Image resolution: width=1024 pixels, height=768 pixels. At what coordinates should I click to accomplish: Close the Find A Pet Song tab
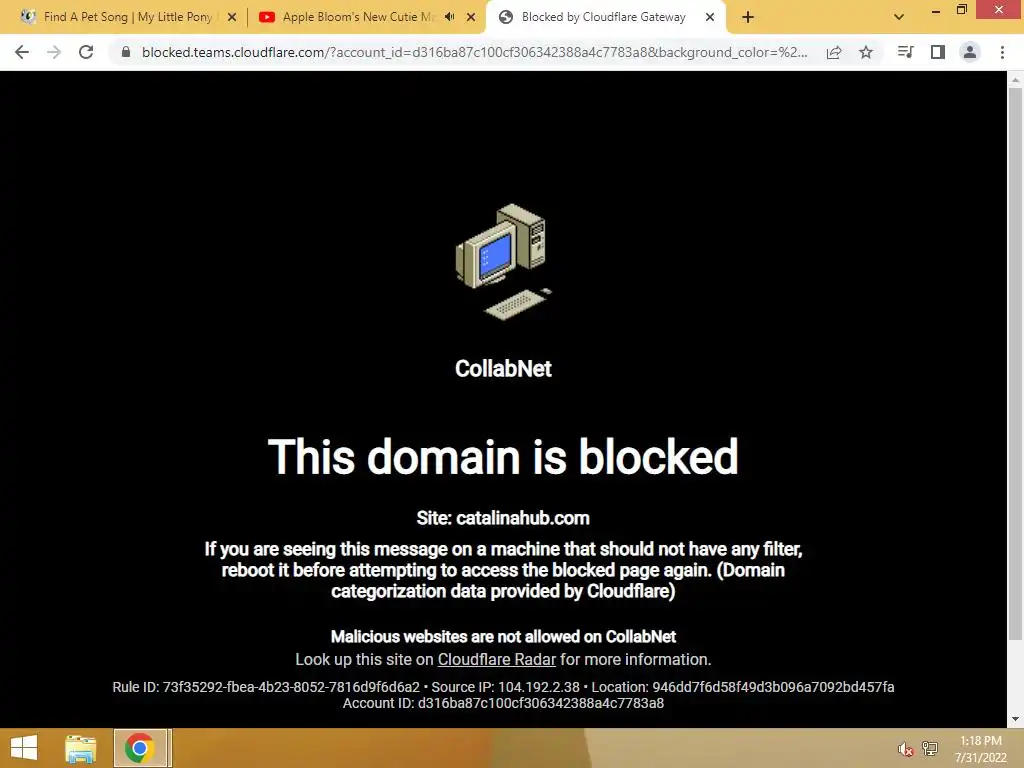pyautogui.click(x=232, y=17)
